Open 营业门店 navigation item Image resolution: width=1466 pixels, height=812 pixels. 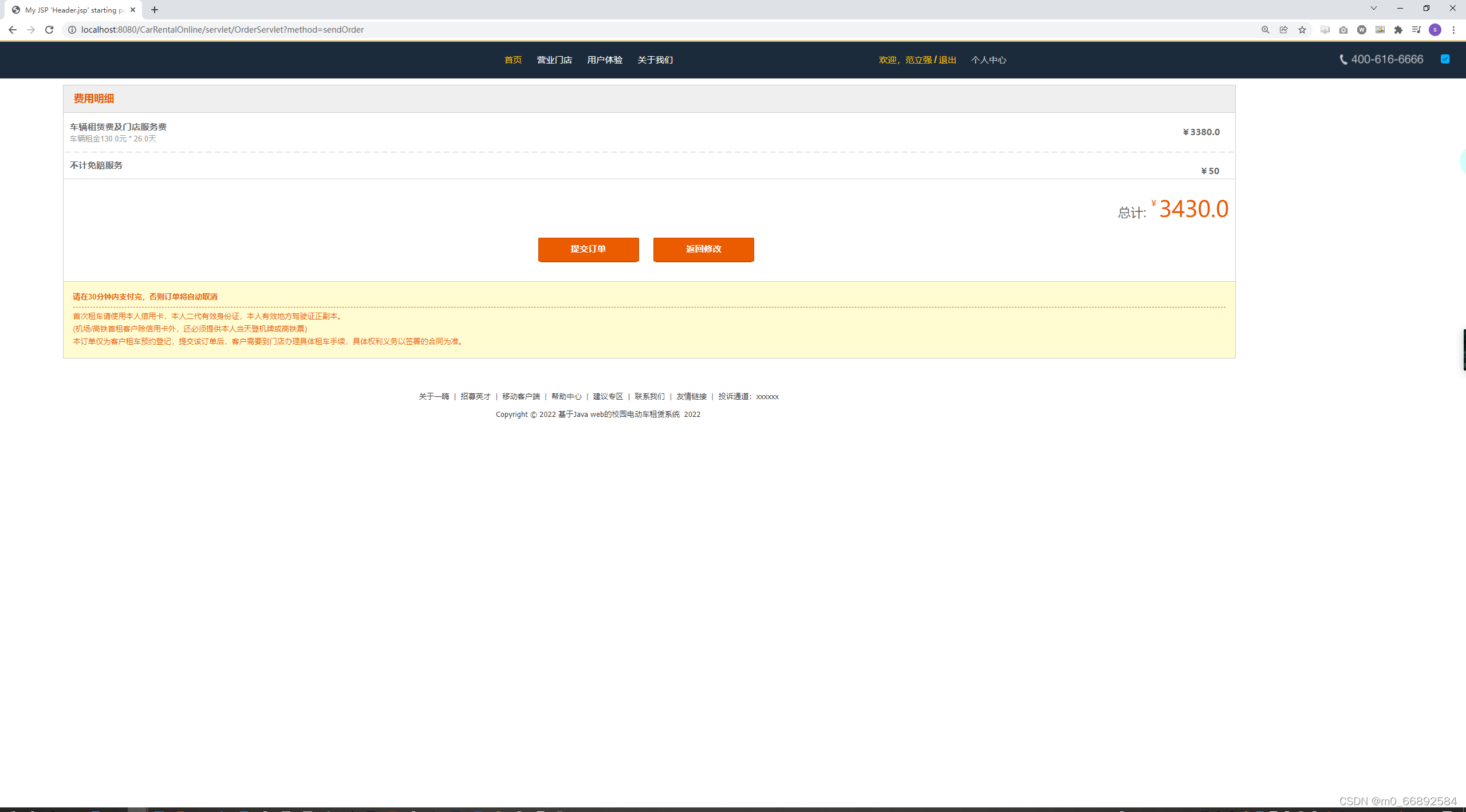click(554, 60)
